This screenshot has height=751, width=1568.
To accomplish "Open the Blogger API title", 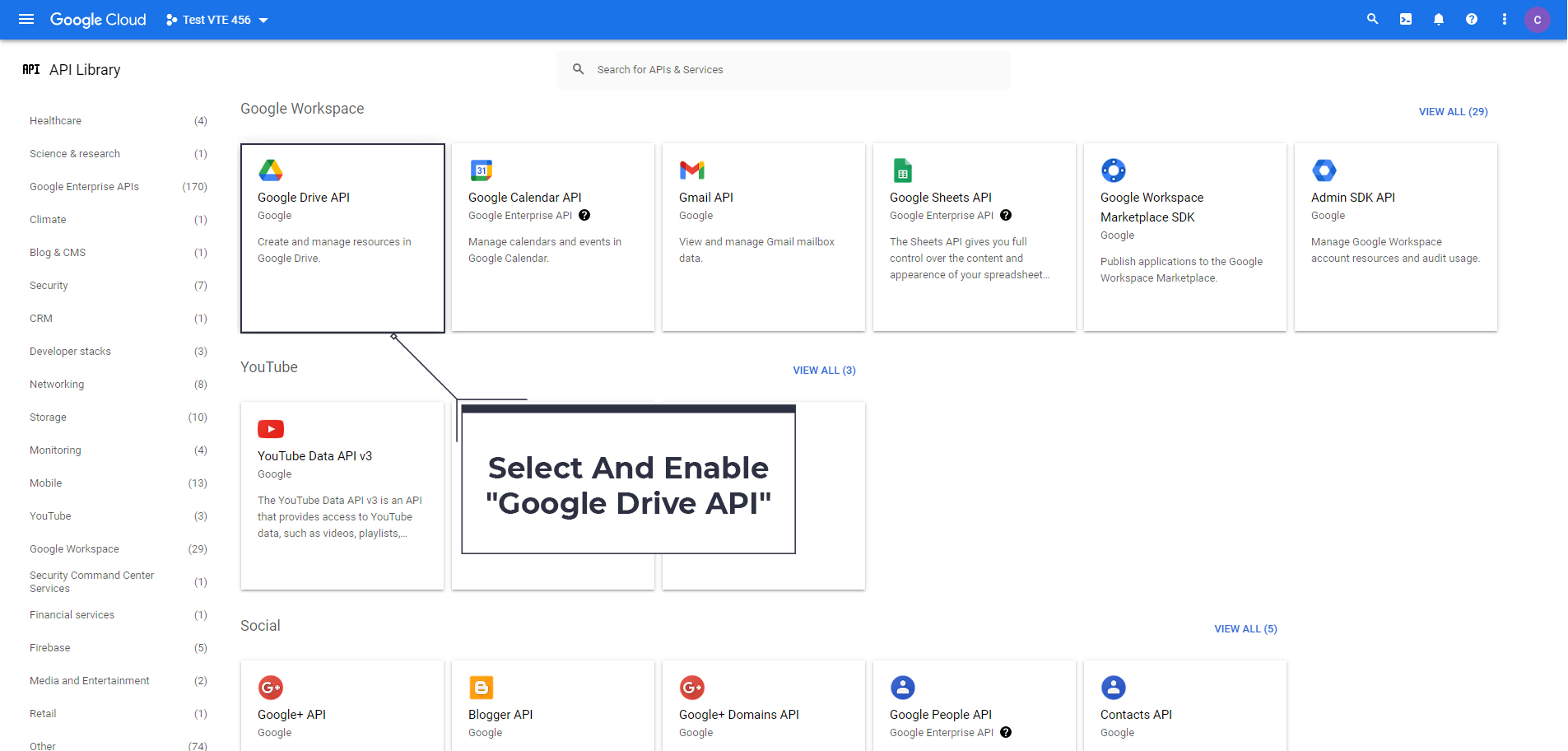I will coord(500,715).
